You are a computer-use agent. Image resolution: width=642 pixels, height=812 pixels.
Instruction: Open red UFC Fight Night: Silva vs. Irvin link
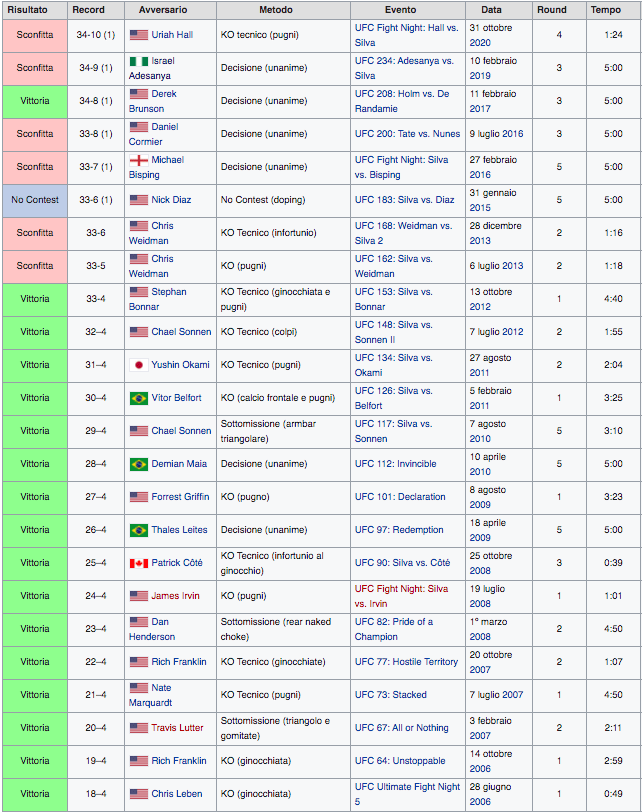pyautogui.click(x=401, y=596)
